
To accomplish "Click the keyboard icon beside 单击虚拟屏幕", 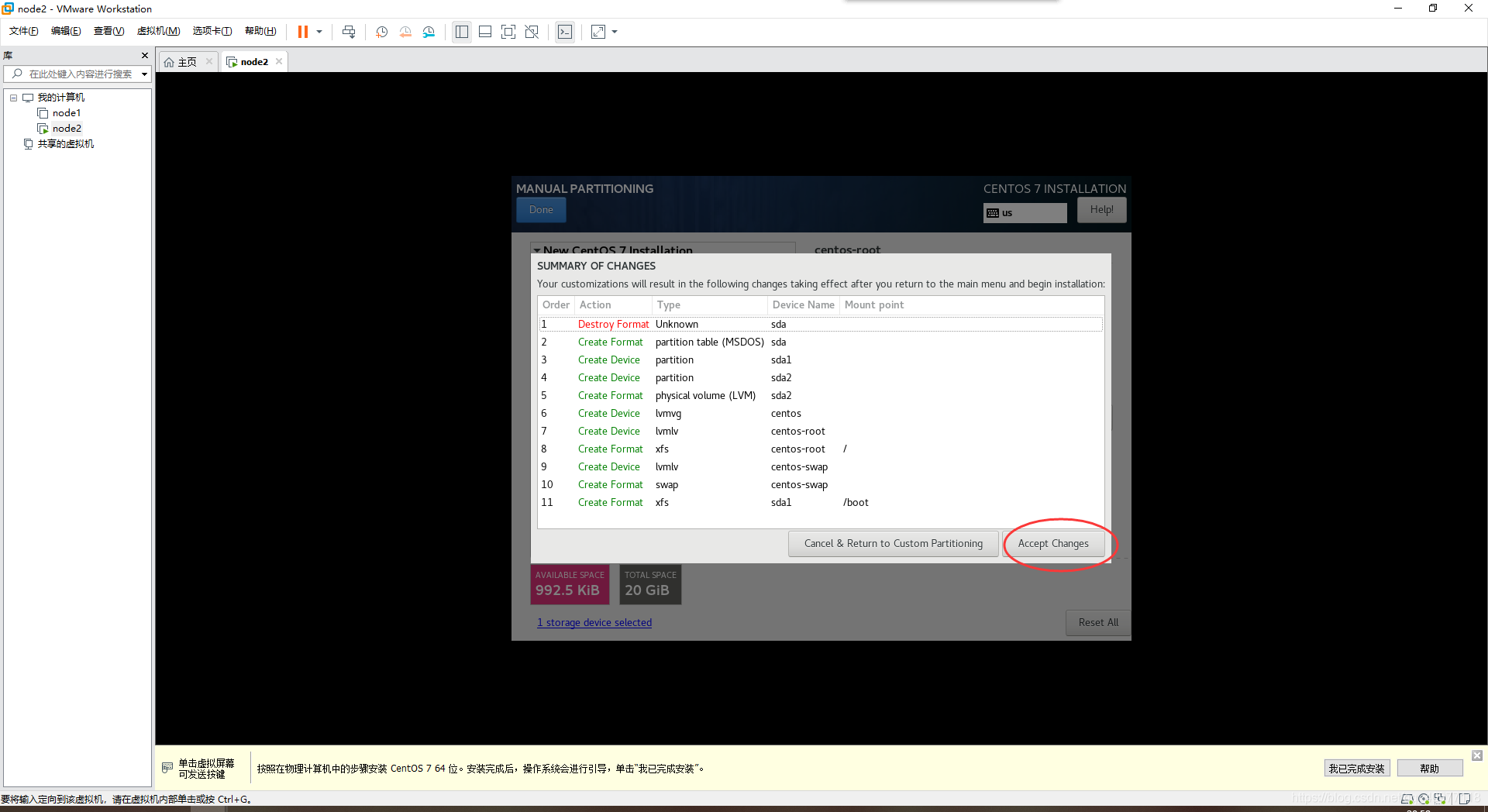I will (167, 768).
